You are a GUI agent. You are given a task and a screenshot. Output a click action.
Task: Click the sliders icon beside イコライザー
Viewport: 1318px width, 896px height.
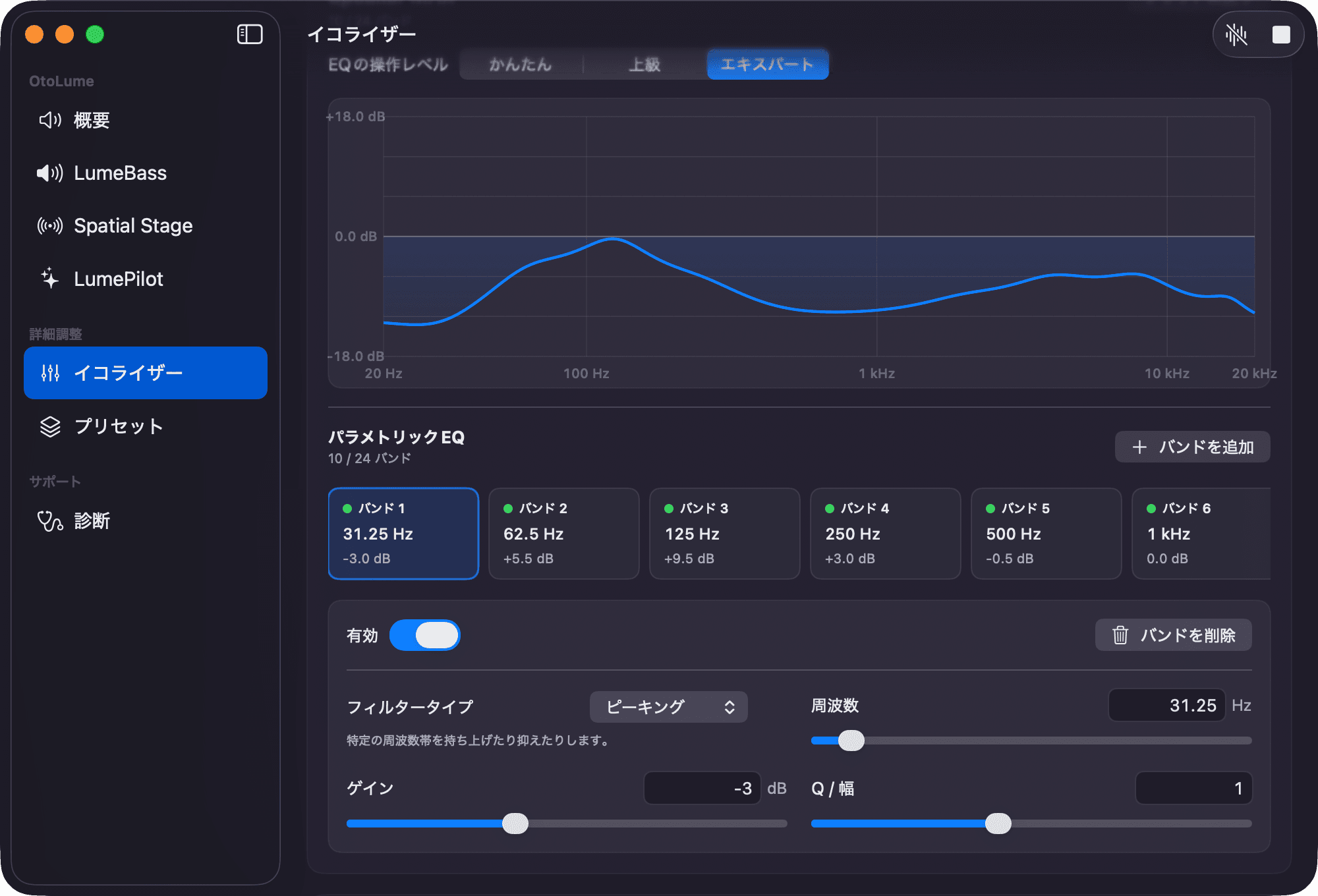(50, 373)
